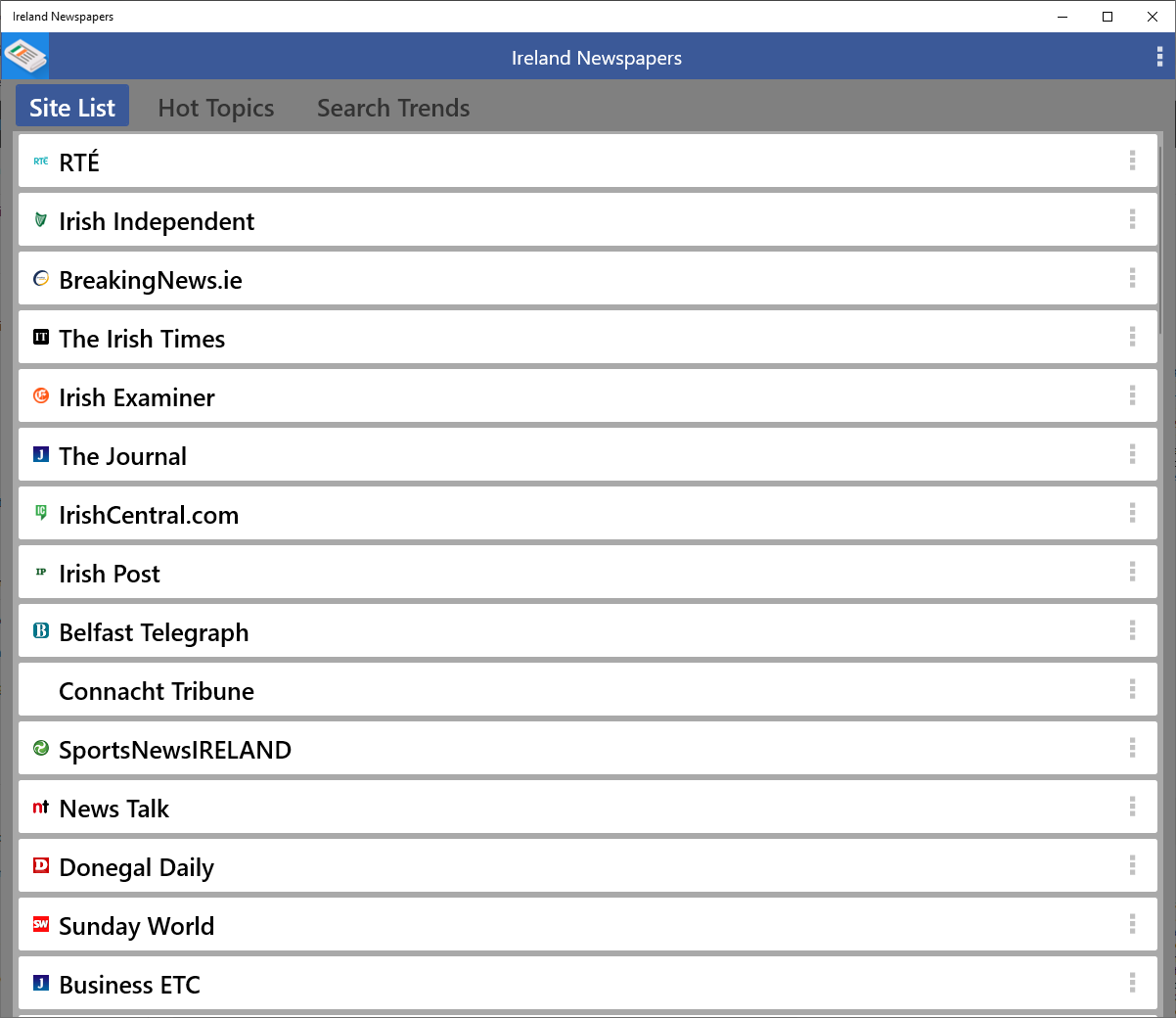Click the Donegal Daily favicon

[x=41, y=865]
